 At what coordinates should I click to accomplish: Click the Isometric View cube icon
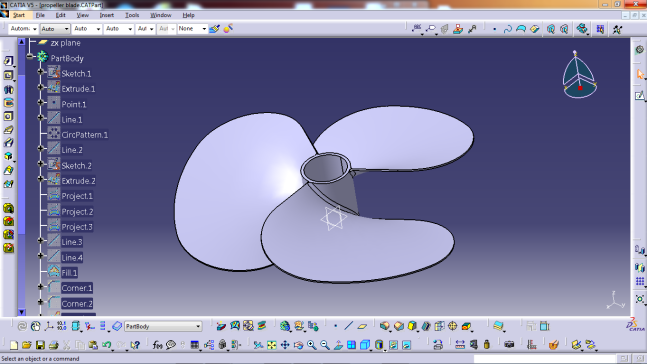point(365,345)
